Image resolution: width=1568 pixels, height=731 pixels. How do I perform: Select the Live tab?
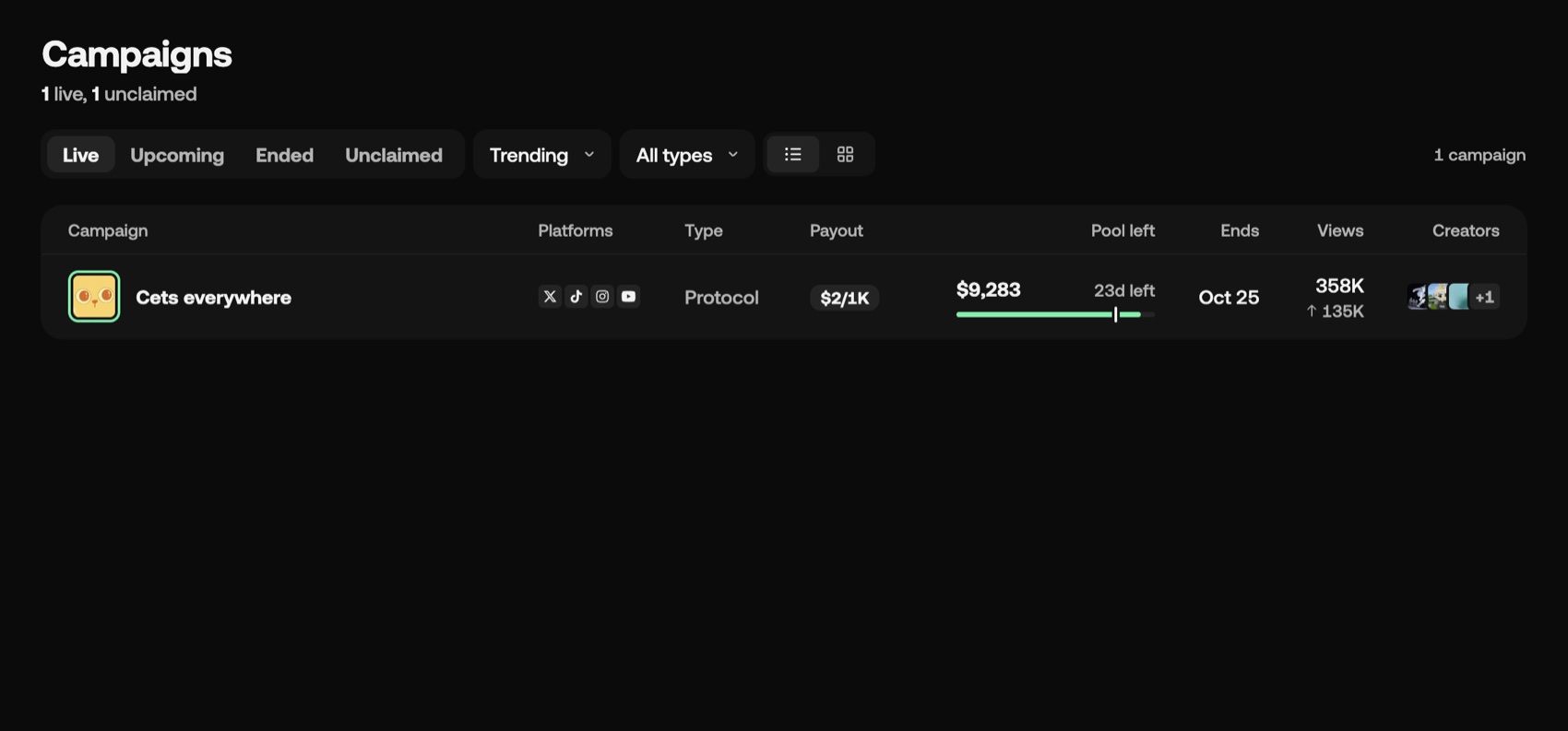[x=80, y=154]
